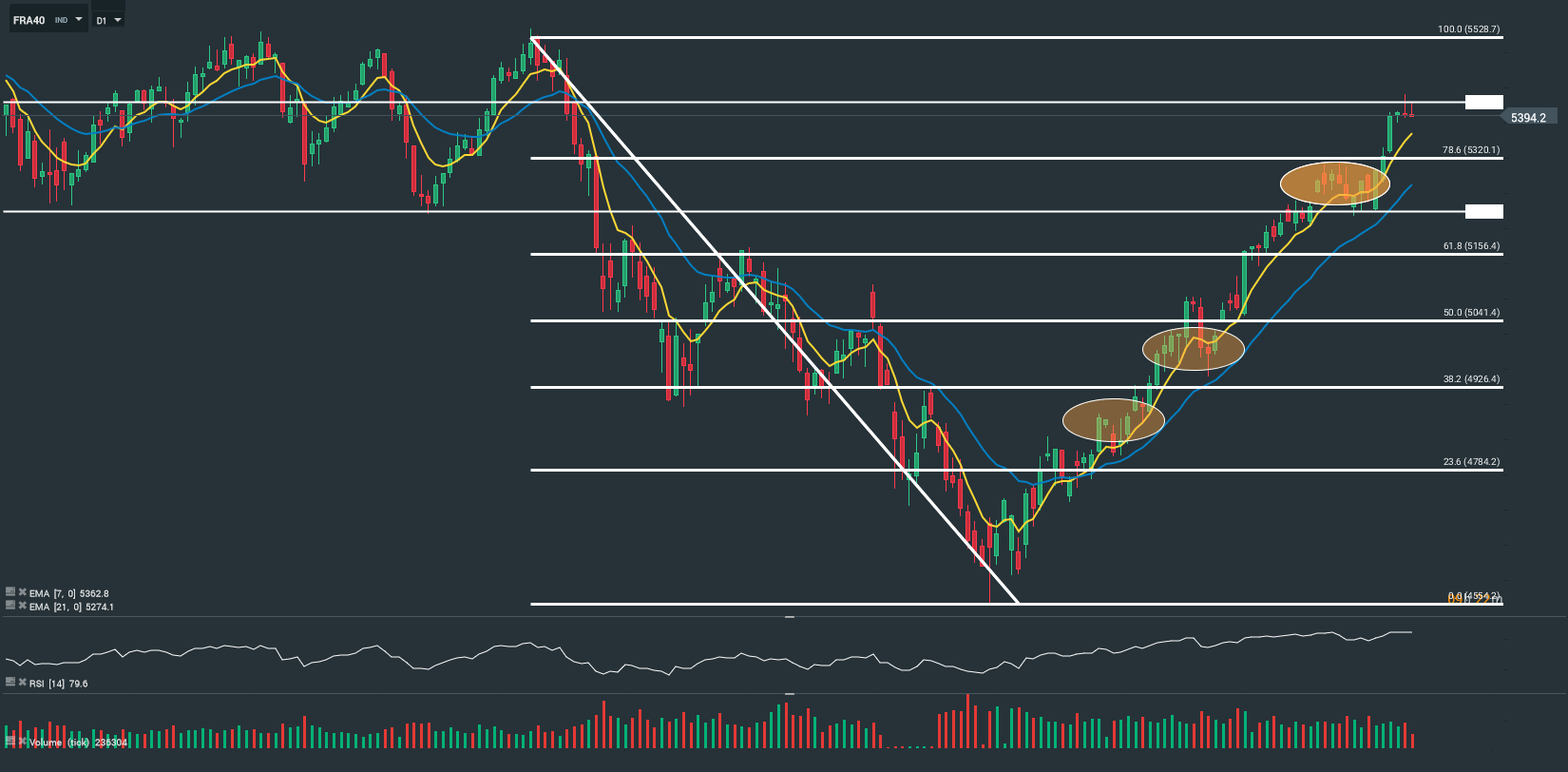This screenshot has height=772, width=1568.
Task: Select the 50.0 (5041.4) Fibonacci label
Action: [1471, 313]
